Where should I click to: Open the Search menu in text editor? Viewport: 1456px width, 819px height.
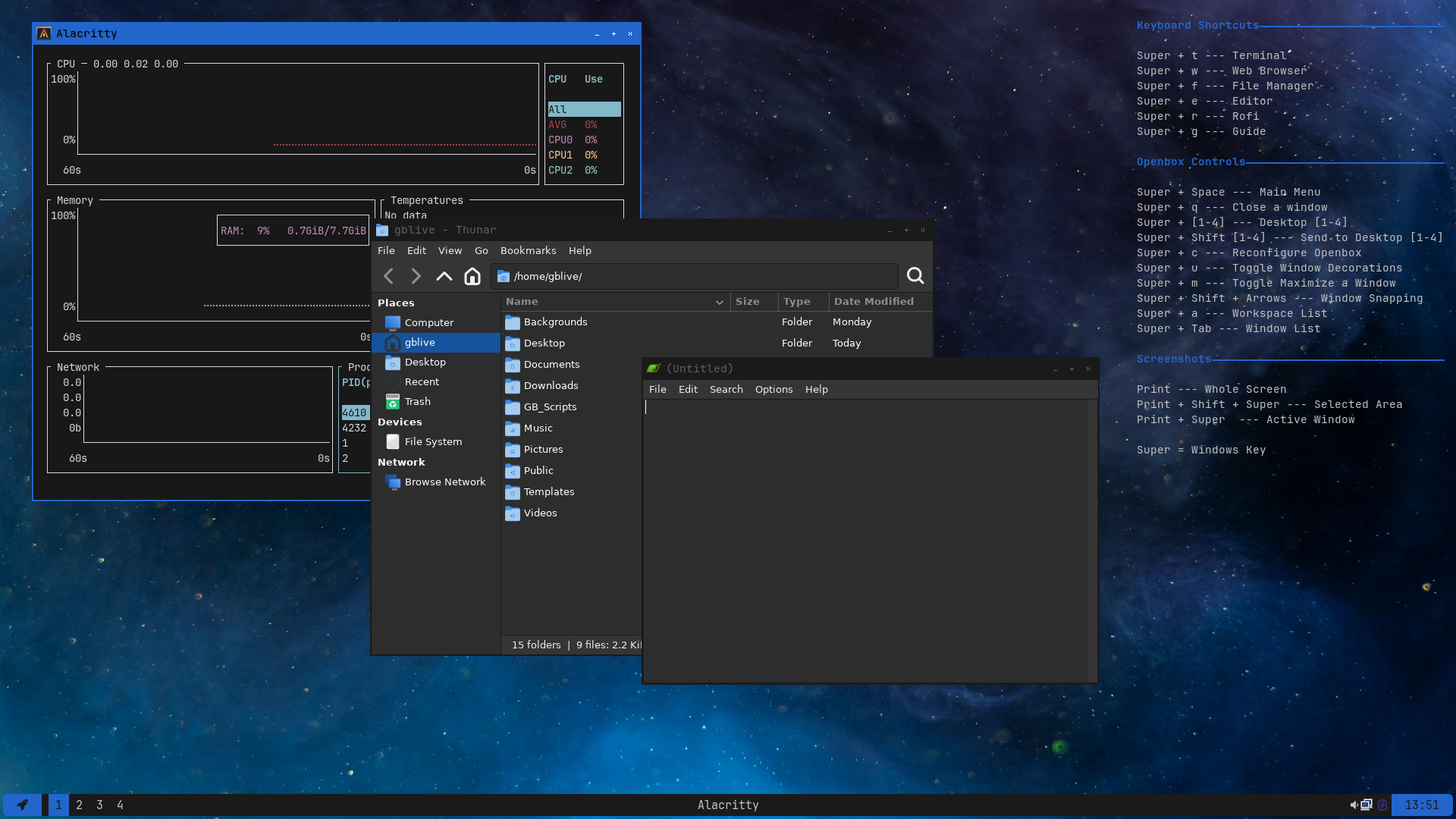pos(726,390)
